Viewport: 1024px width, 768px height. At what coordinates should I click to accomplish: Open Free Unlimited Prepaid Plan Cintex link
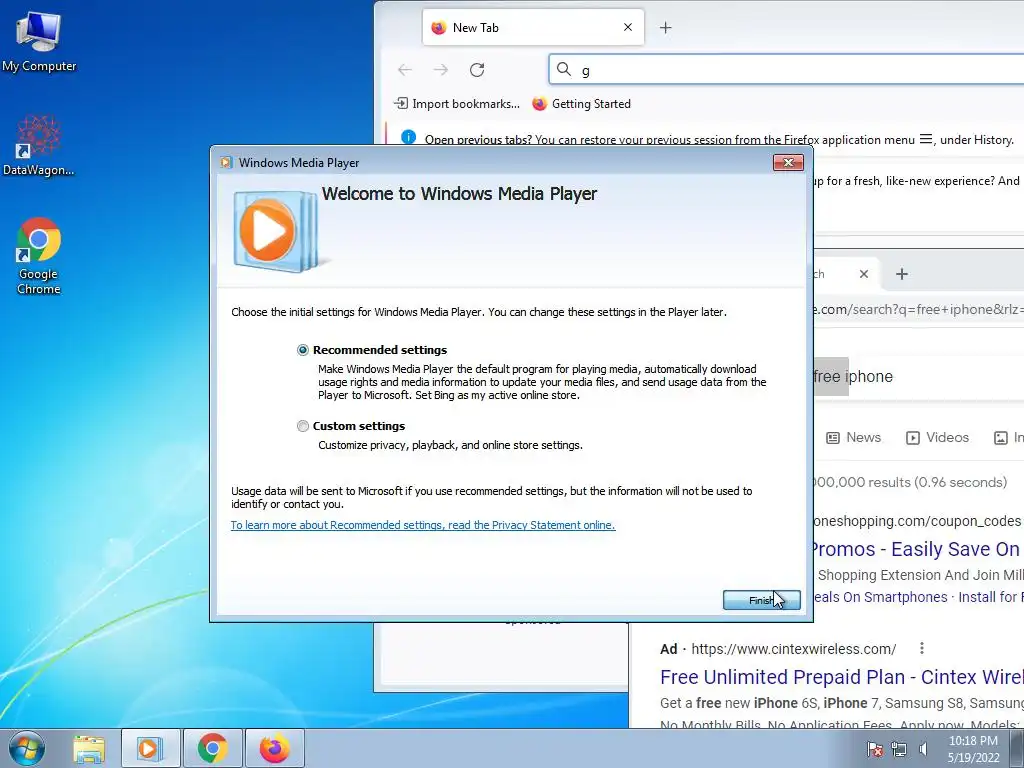click(842, 677)
